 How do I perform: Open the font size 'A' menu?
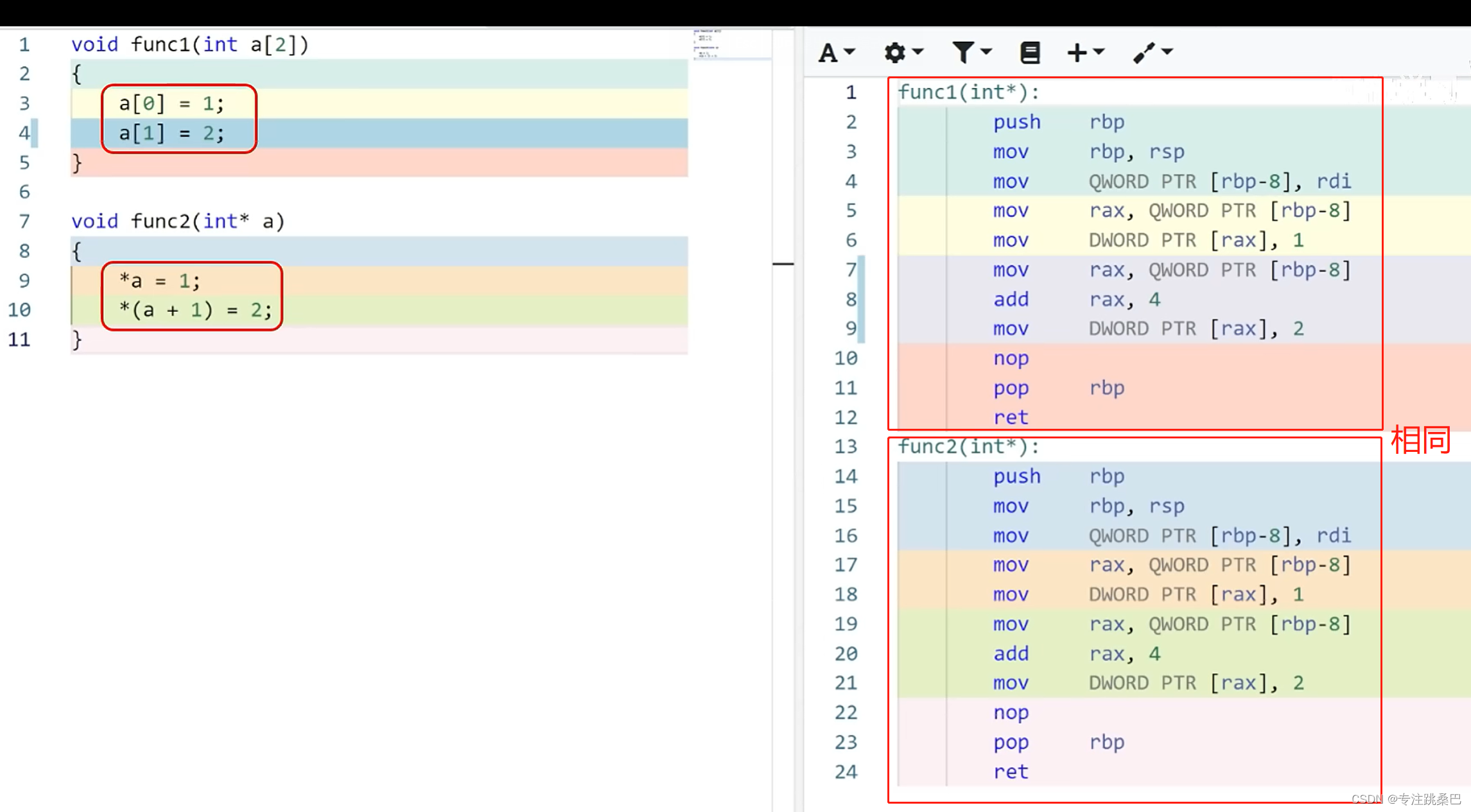tap(828, 53)
